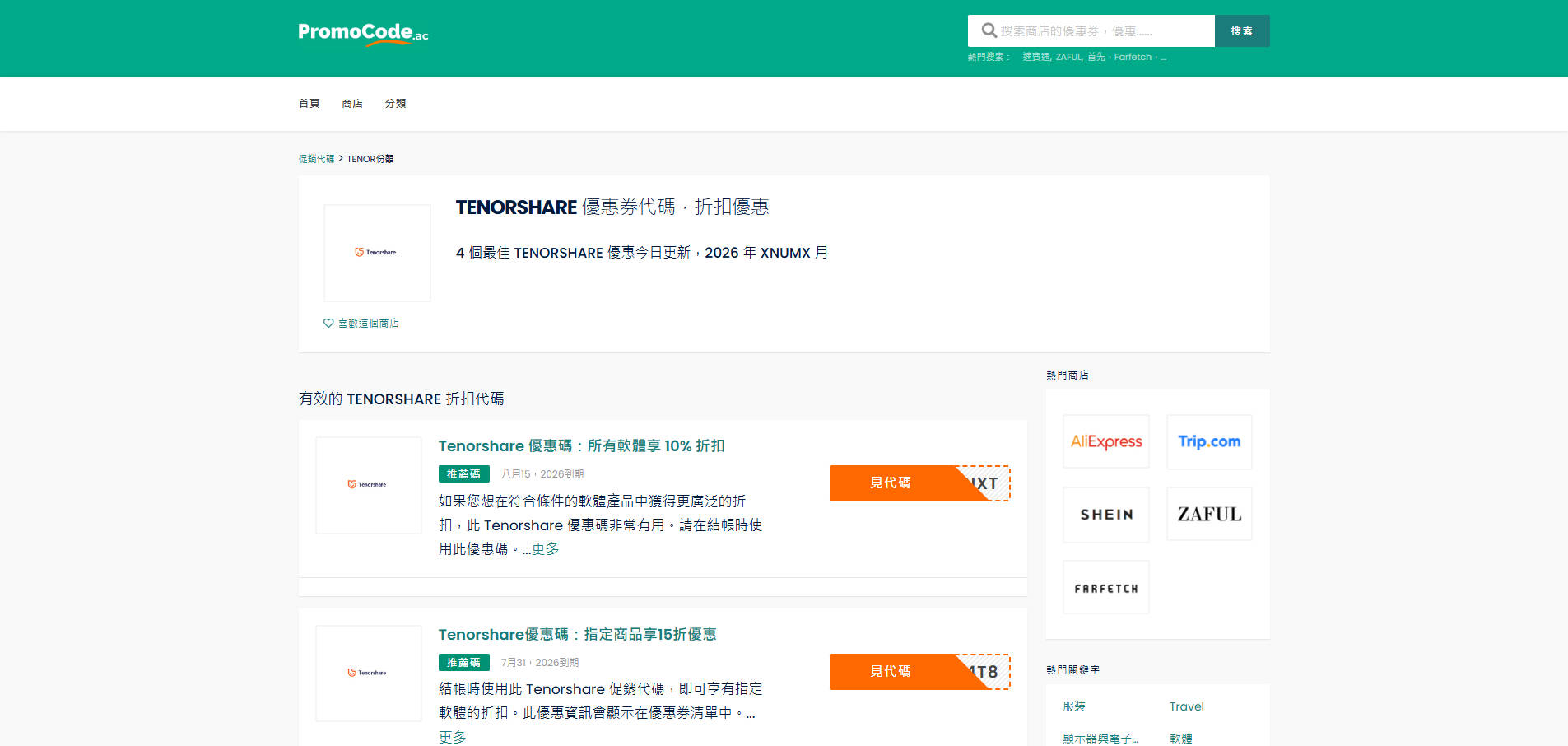Switch to the 商店 page
1568x746 pixels.
pyautogui.click(x=351, y=103)
